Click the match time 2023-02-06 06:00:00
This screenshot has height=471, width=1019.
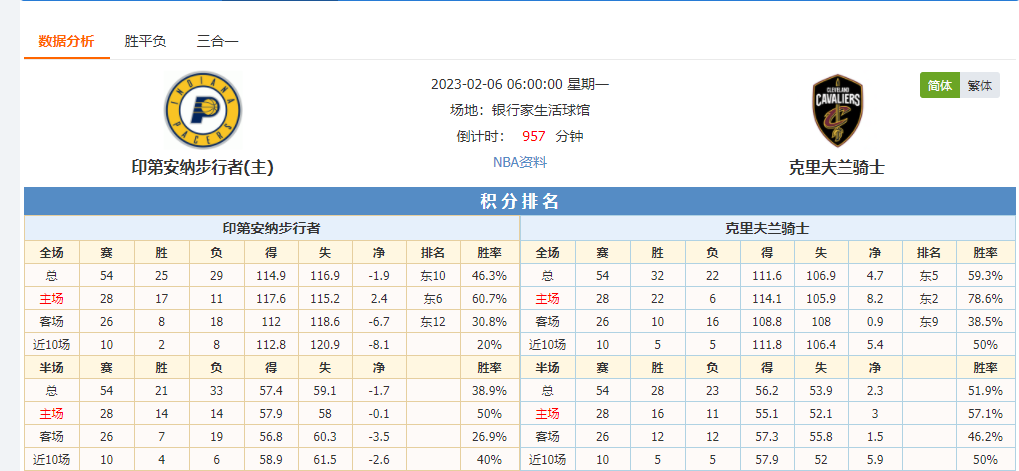click(497, 84)
